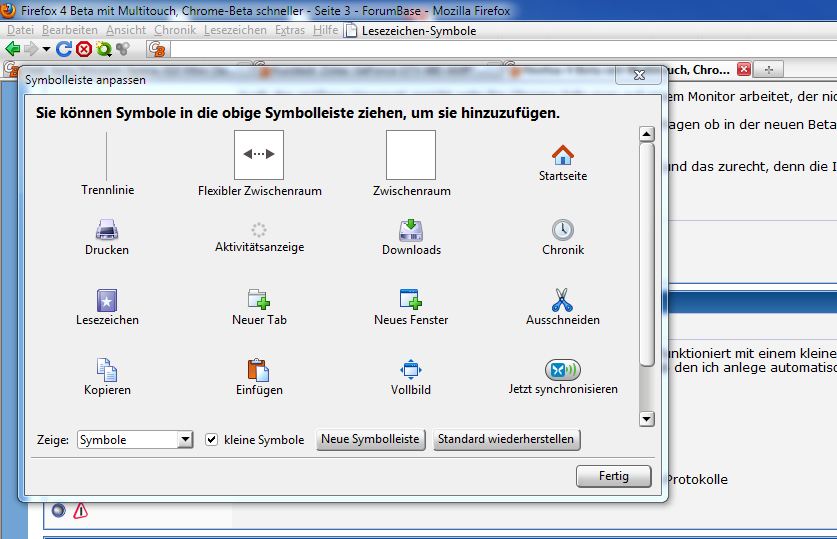The width and height of the screenshot is (837, 539).
Task: Click the grey circle icon below dialog
Action: [59, 511]
